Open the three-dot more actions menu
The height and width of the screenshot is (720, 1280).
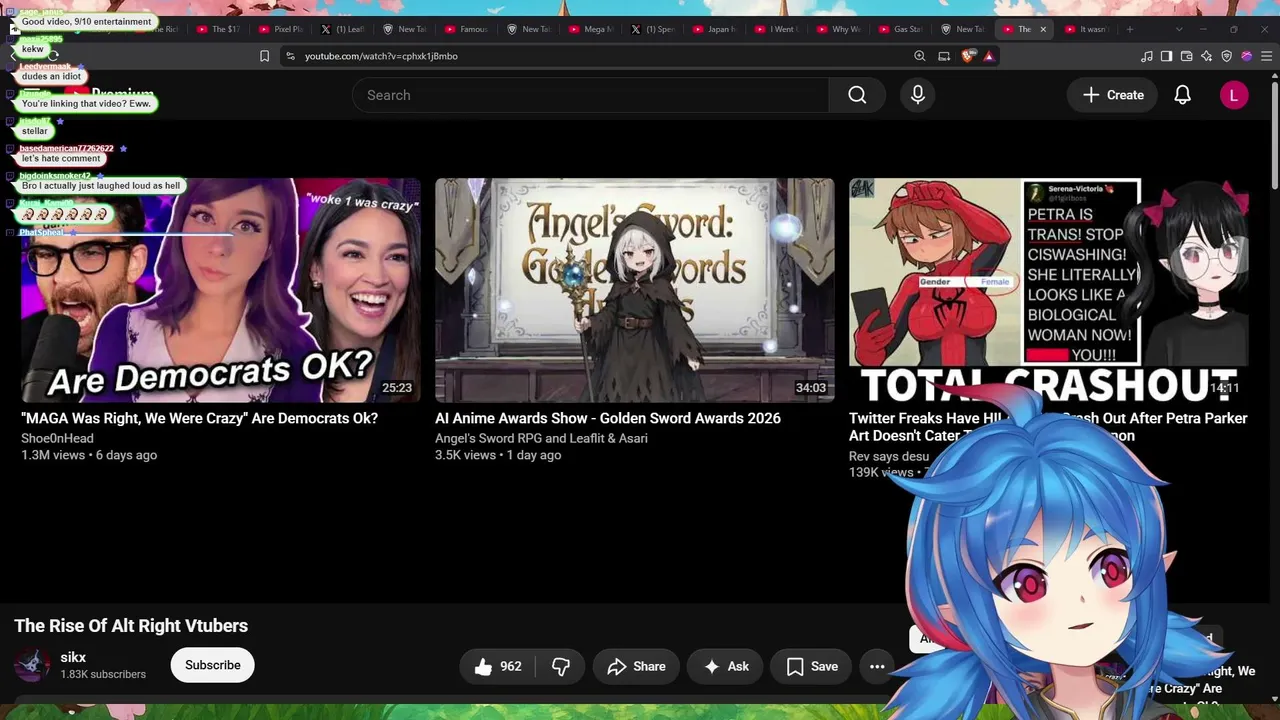tap(877, 666)
